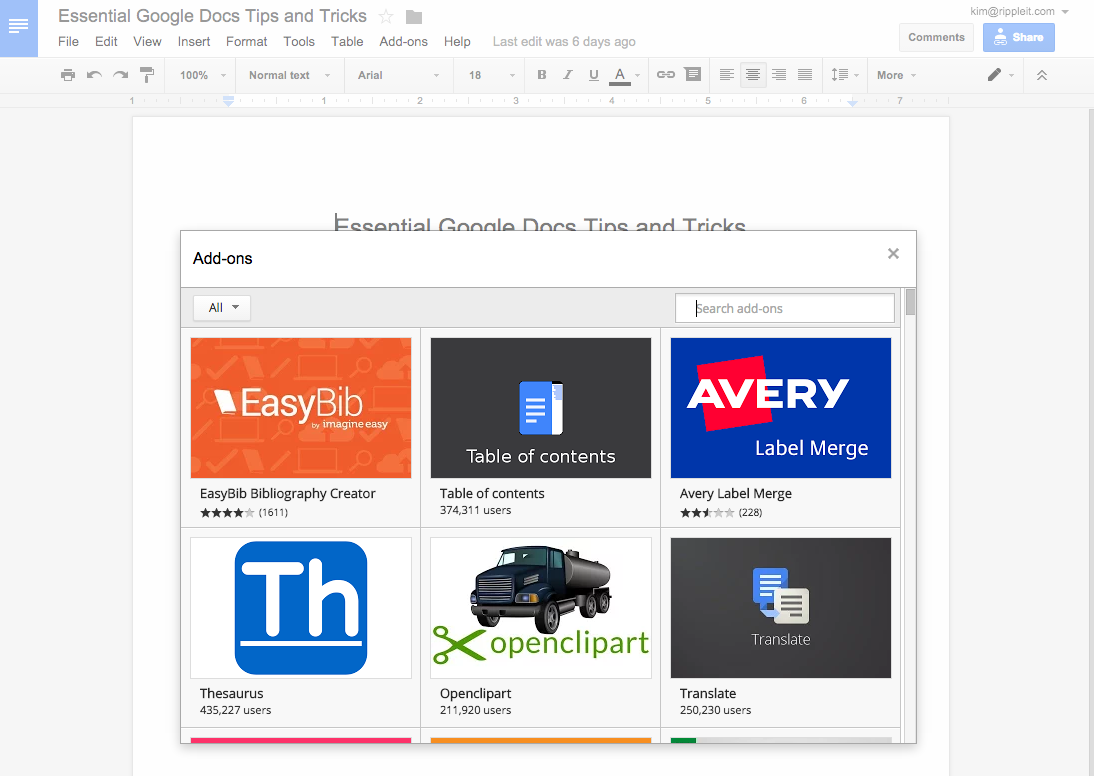This screenshot has height=776, width=1094.
Task: Open the account menu for kim@rippleit.com
Action: [x=1019, y=11]
